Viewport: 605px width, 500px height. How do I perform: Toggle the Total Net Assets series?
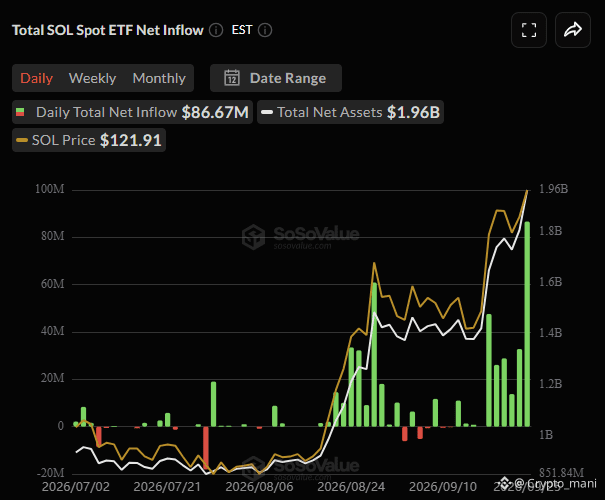(350, 112)
